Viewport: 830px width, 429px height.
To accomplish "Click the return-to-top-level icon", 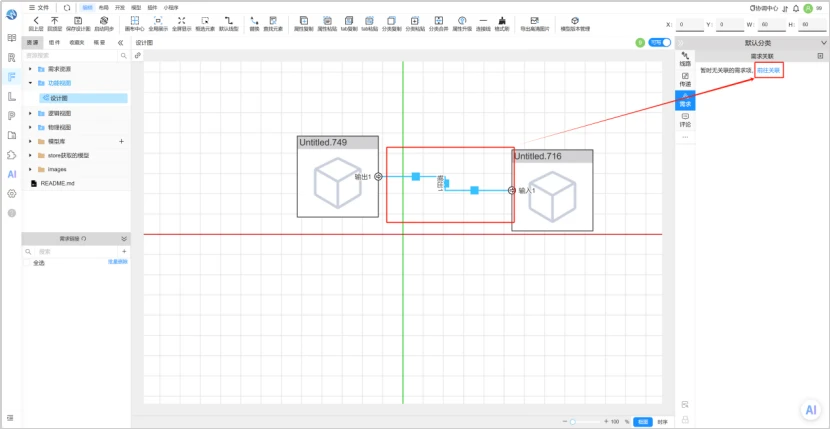I will (55, 20).
